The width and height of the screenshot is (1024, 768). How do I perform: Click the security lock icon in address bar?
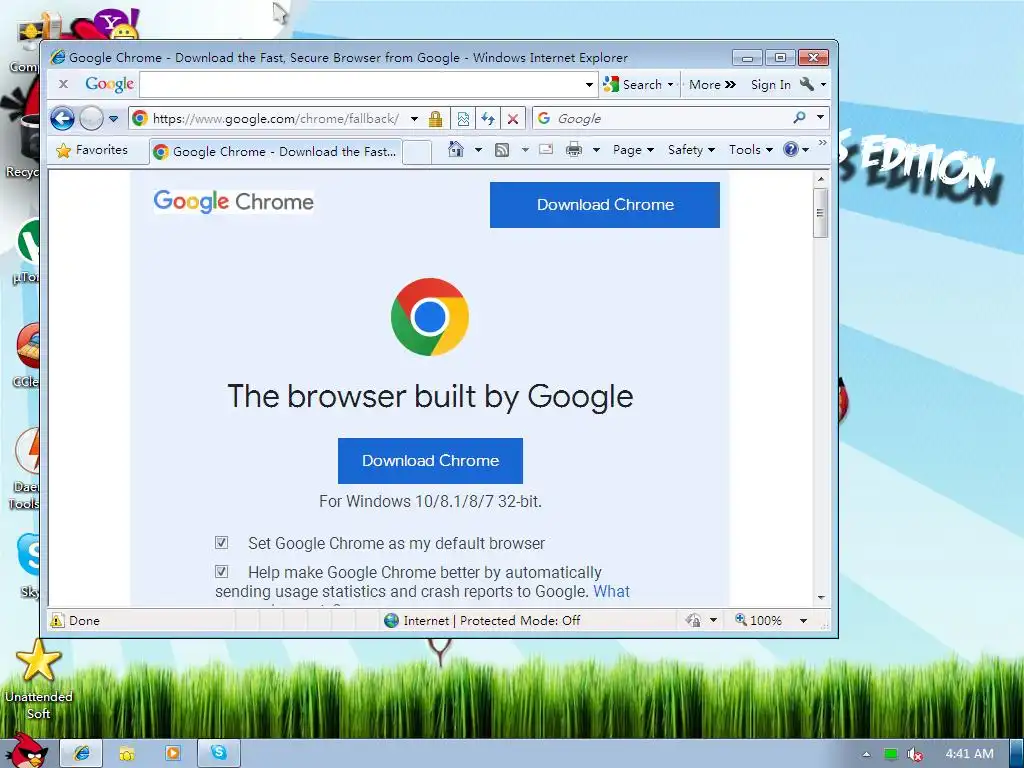click(436, 118)
